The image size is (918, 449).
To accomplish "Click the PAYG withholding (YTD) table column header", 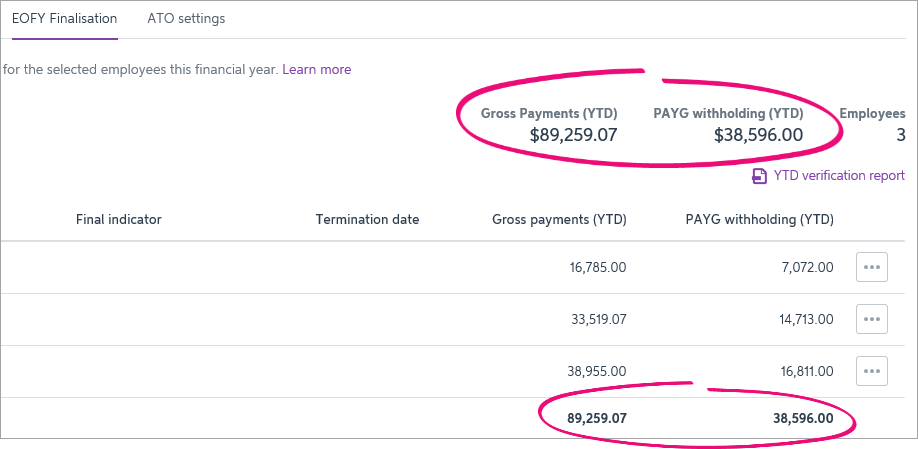I will [759, 220].
